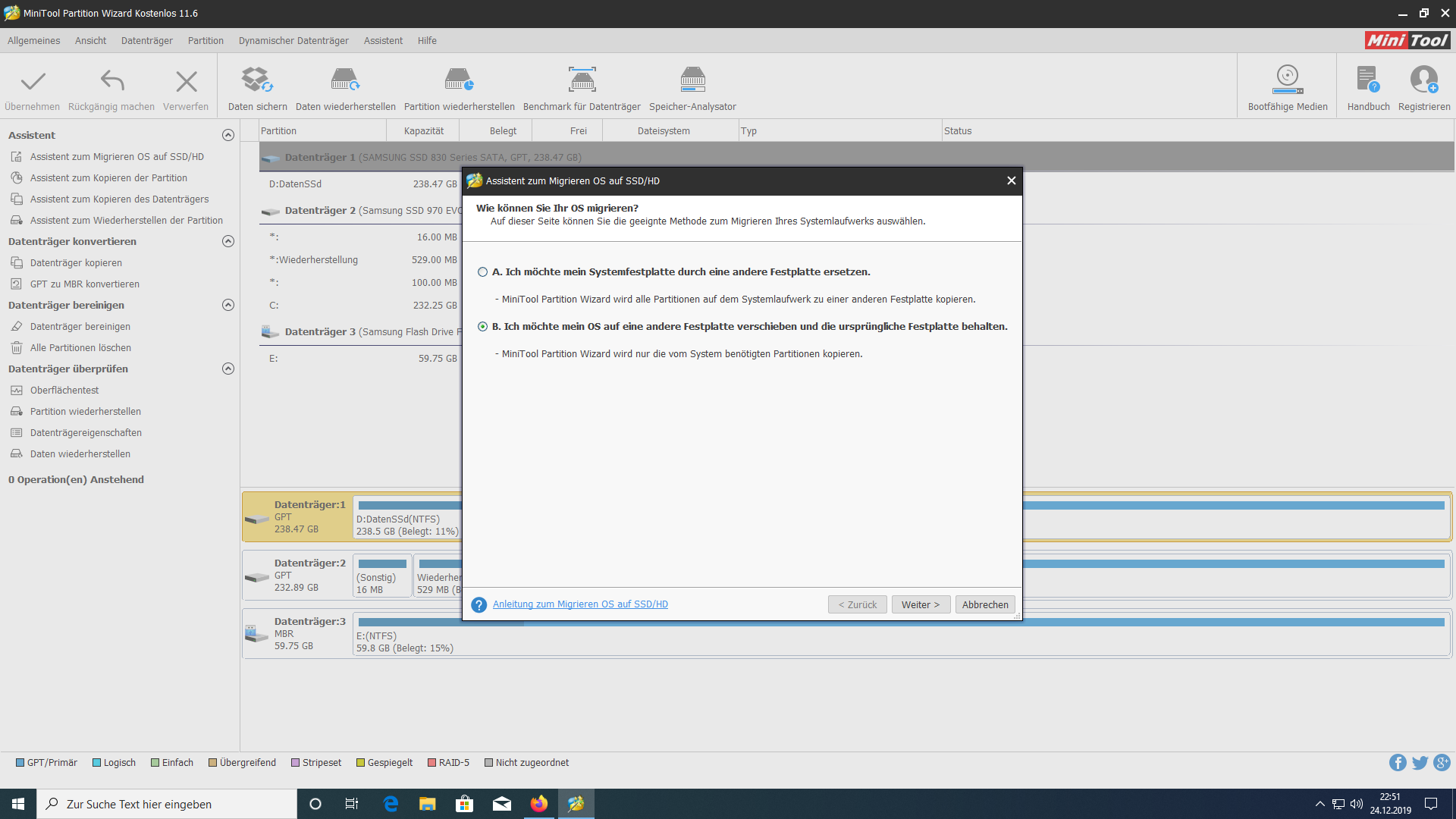
Task: Click the Firefox icon in taskbar
Action: (539, 804)
